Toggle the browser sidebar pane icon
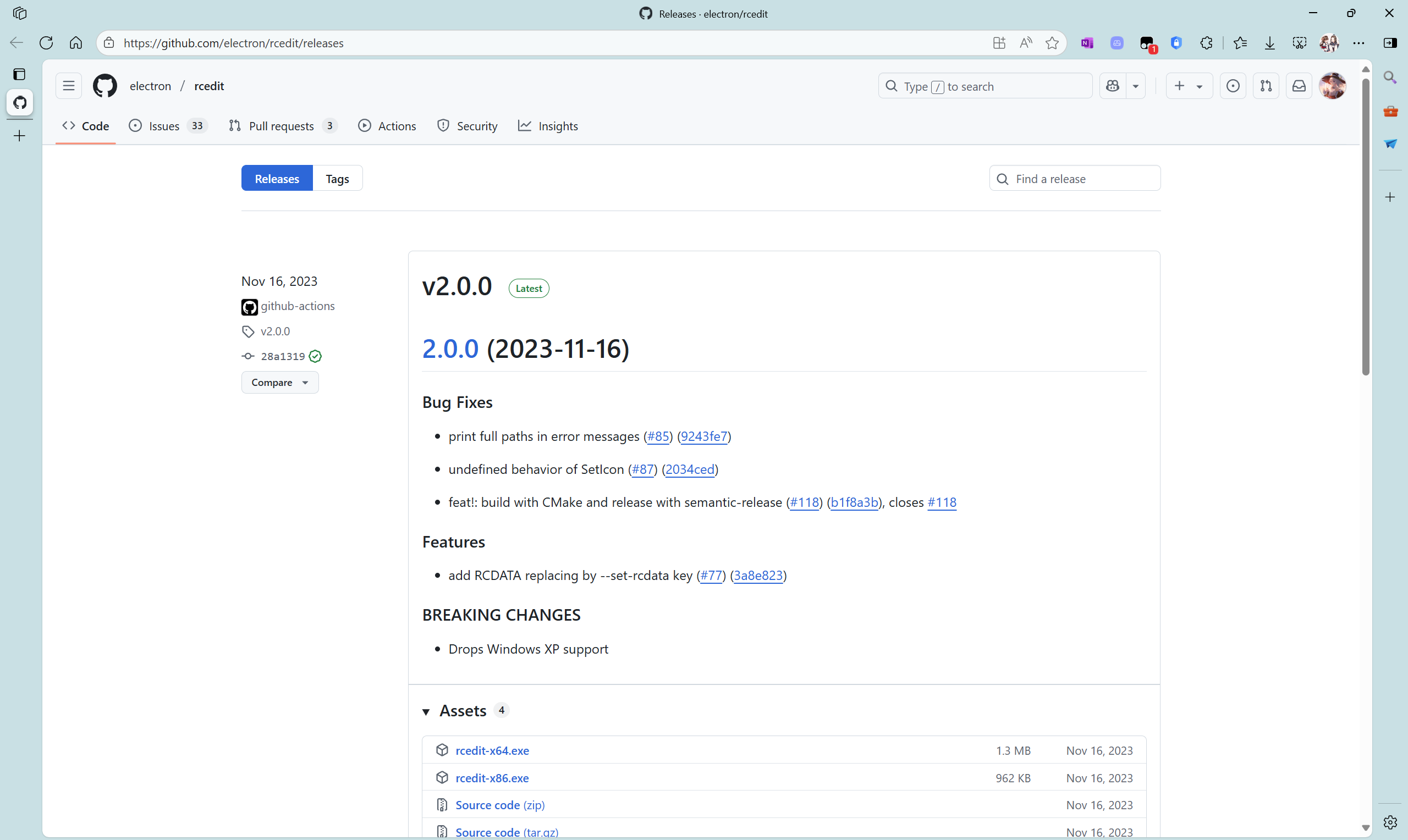Screen dimensions: 1408x840 1390,43
